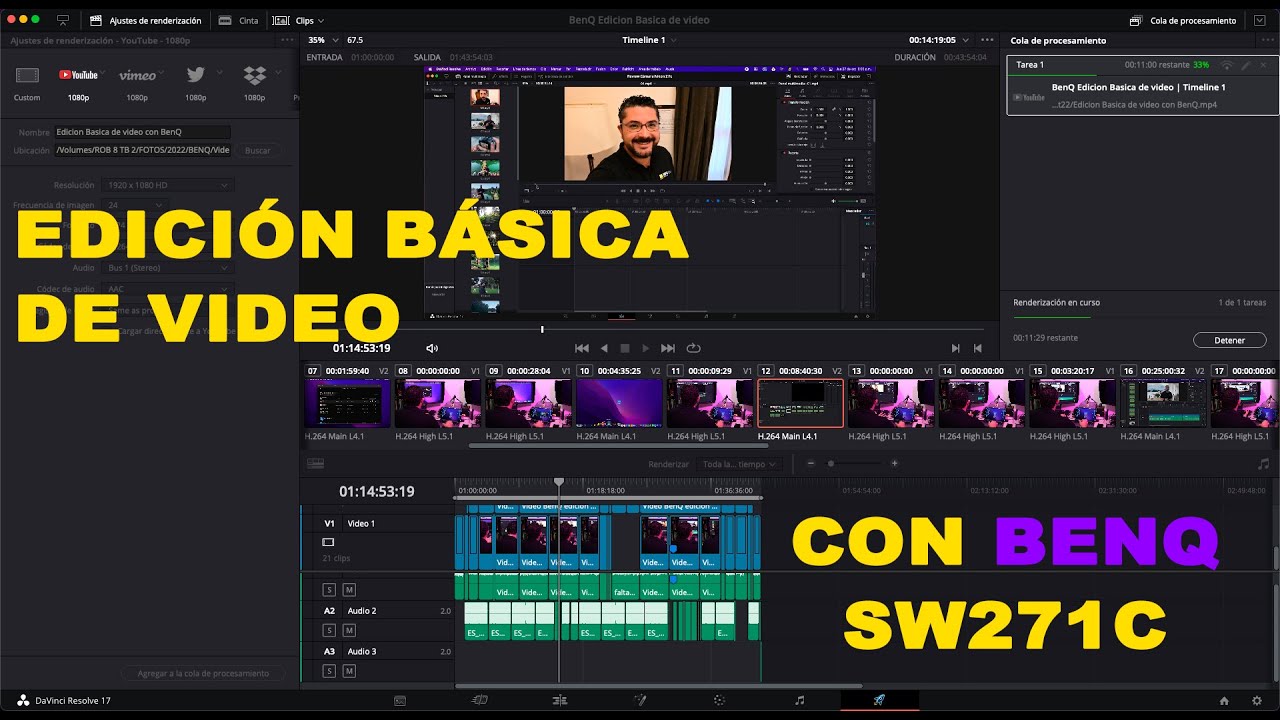
Task: Mark in point using viewer icon
Action: [x=956, y=348]
